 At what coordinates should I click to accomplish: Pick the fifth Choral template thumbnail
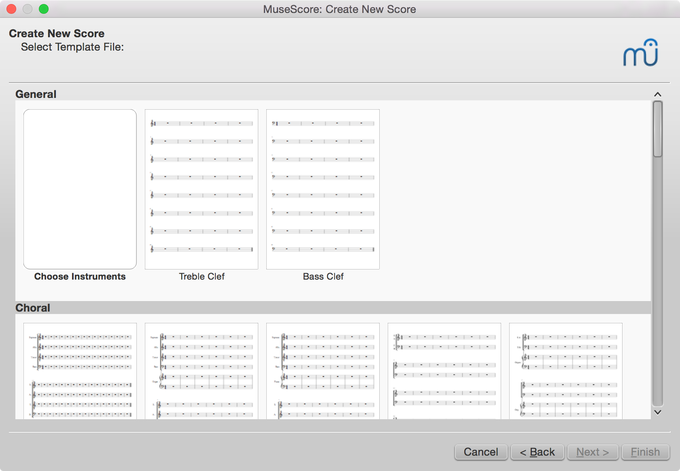566,371
